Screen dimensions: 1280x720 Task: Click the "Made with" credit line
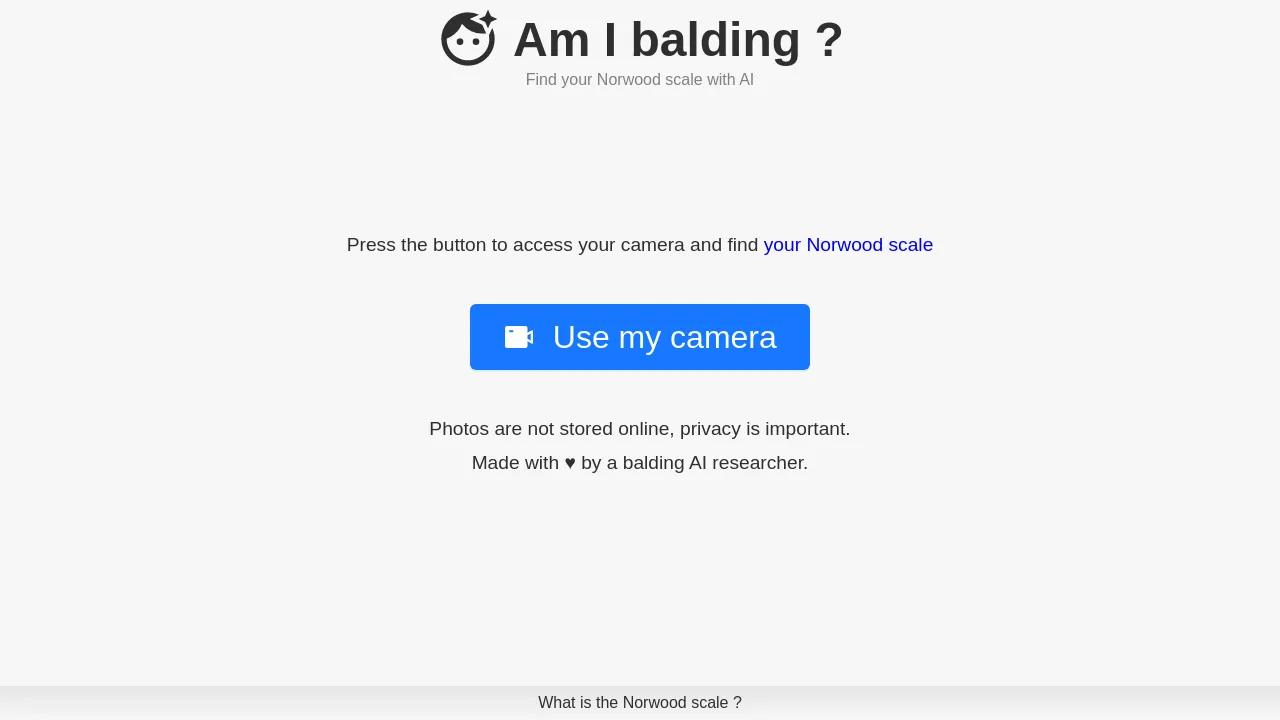(515, 463)
